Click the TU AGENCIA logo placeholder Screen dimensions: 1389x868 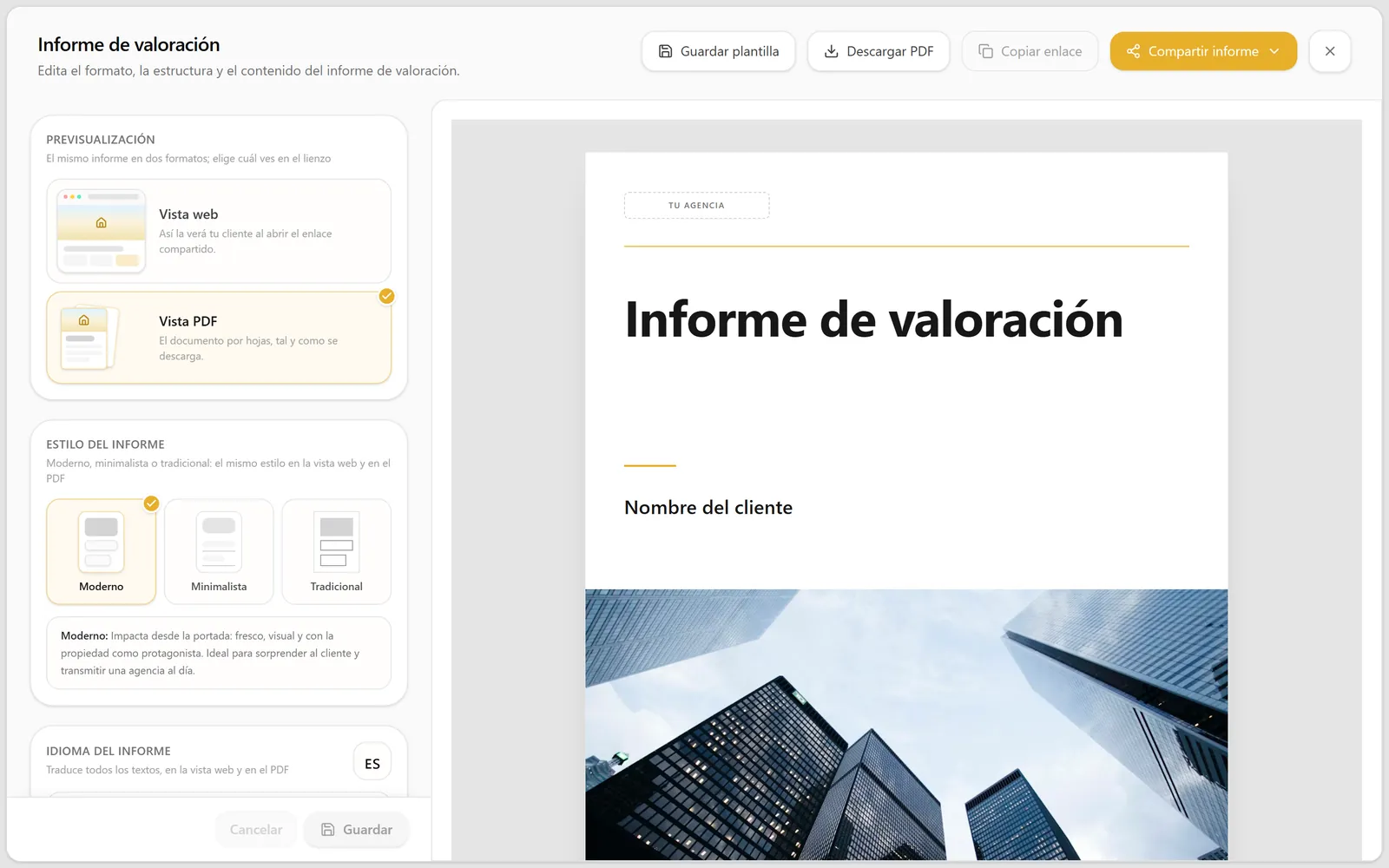(696, 206)
